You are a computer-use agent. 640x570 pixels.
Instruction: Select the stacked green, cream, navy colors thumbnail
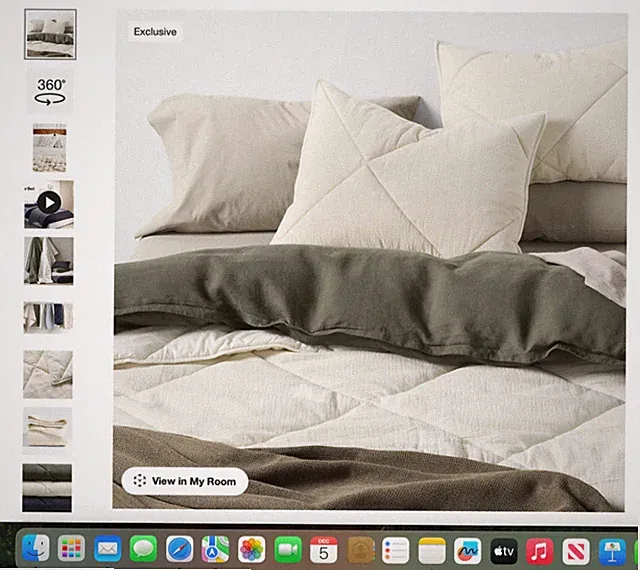coord(47,488)
